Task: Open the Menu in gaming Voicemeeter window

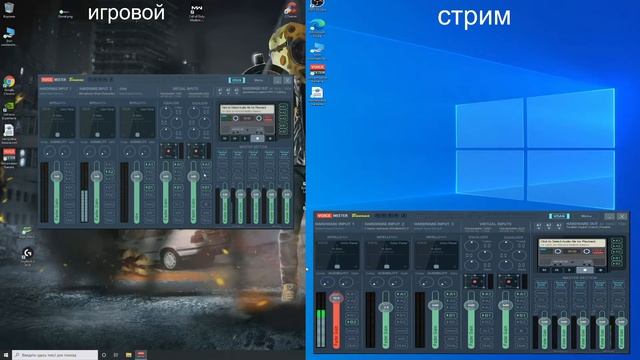Action: (258, 80)
